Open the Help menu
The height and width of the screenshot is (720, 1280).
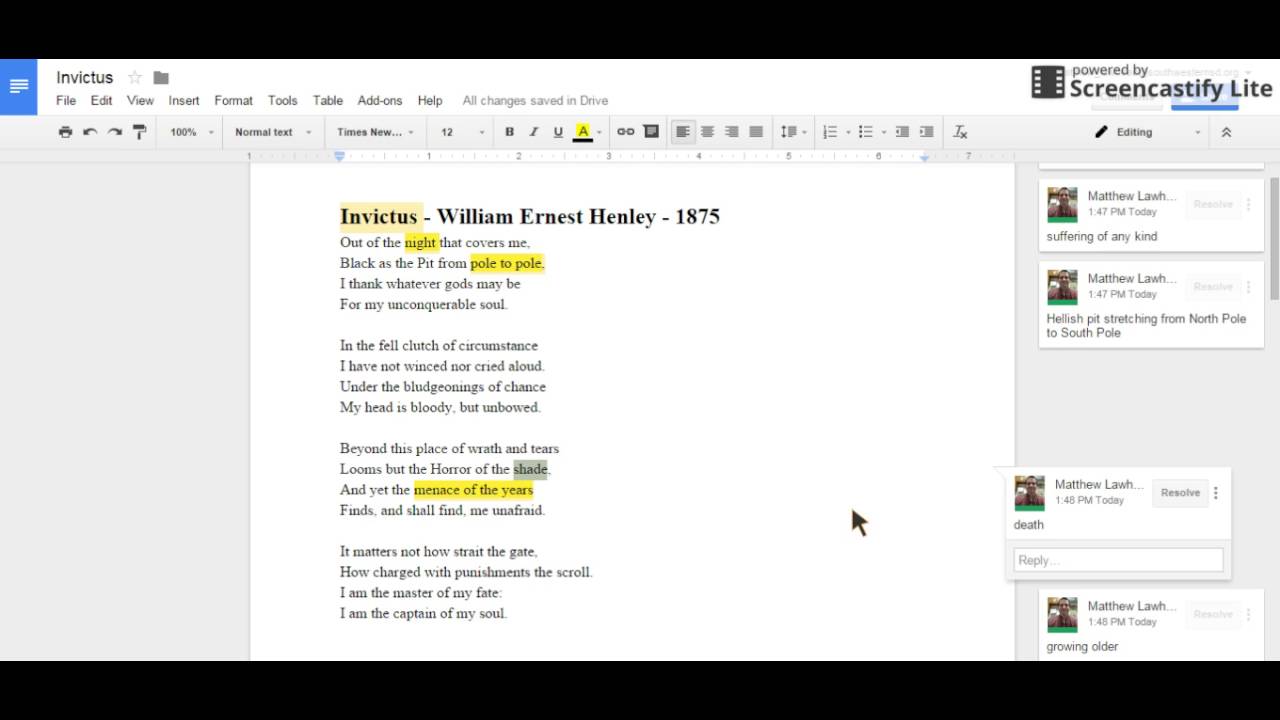tap(430, 101)
